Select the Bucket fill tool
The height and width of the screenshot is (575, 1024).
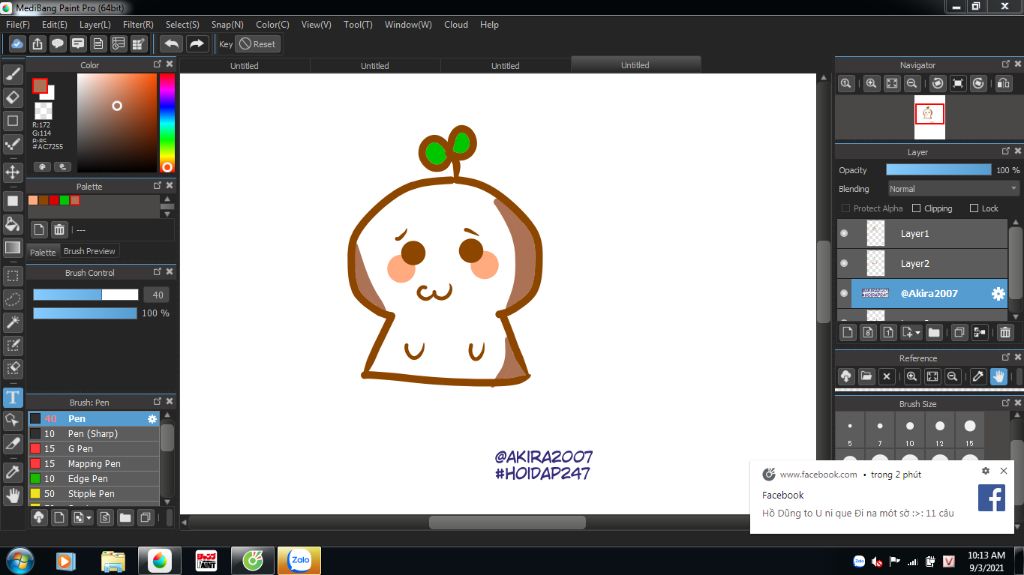click(12, 224)
